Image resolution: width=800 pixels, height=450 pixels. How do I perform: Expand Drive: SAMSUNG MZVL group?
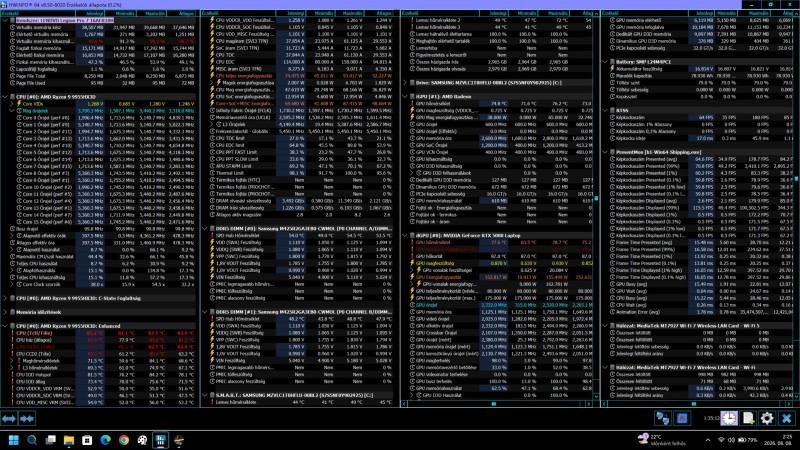tap(405, 83)
